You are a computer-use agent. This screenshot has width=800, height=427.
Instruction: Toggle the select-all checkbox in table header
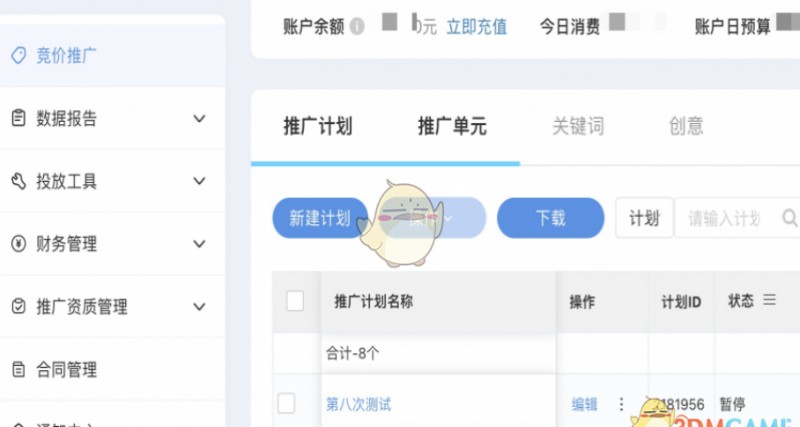(x=295, y=300)
